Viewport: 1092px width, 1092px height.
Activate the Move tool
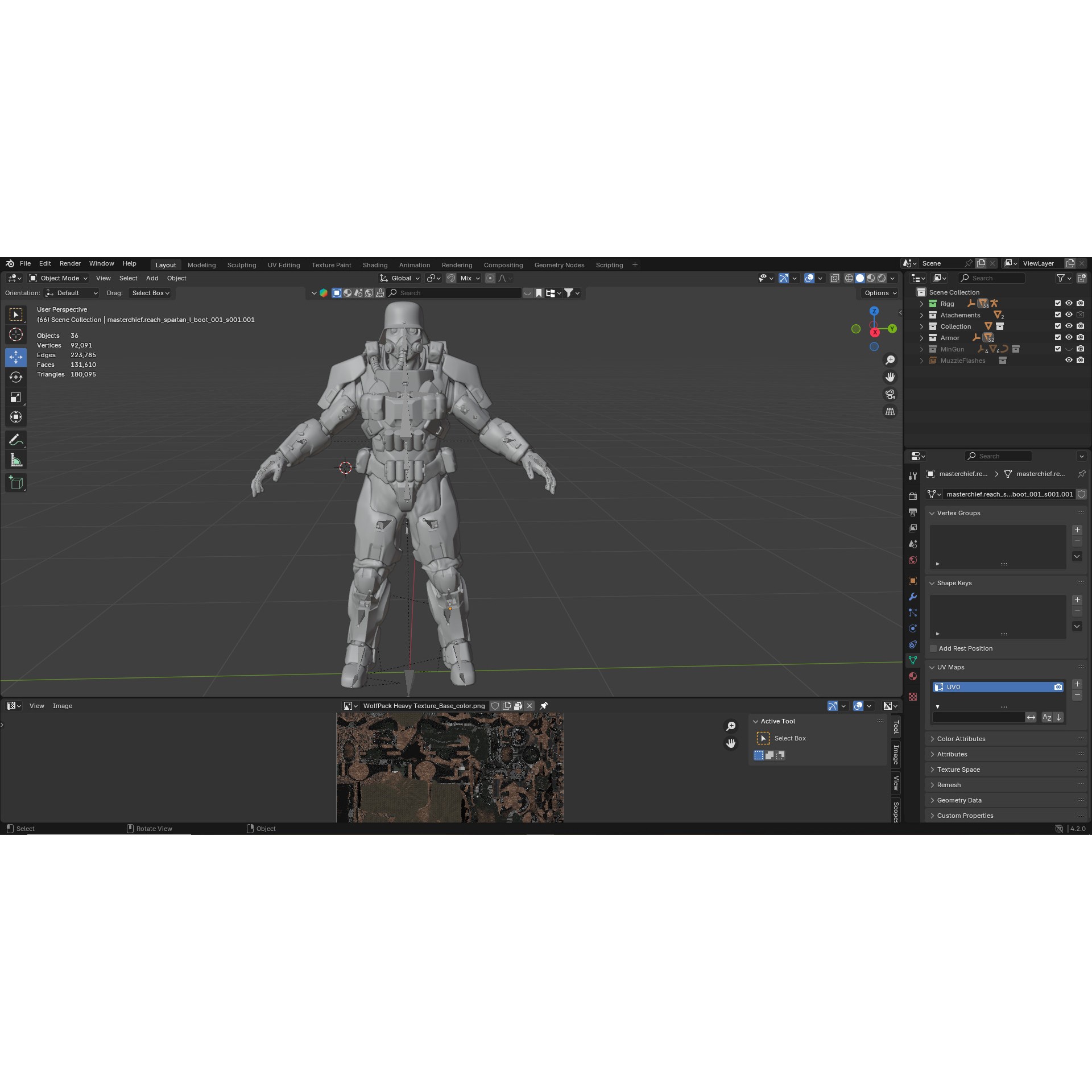pos(16,357)
